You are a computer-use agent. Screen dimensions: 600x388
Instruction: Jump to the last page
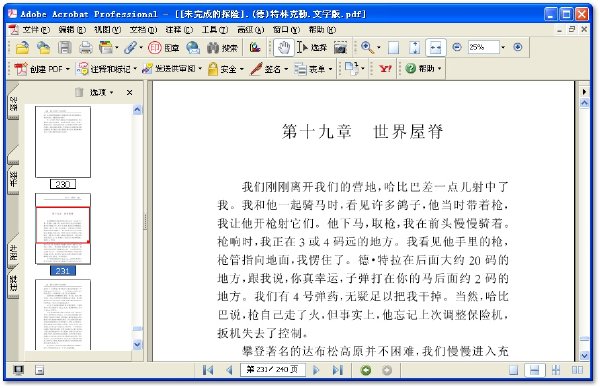coord(338,370)
